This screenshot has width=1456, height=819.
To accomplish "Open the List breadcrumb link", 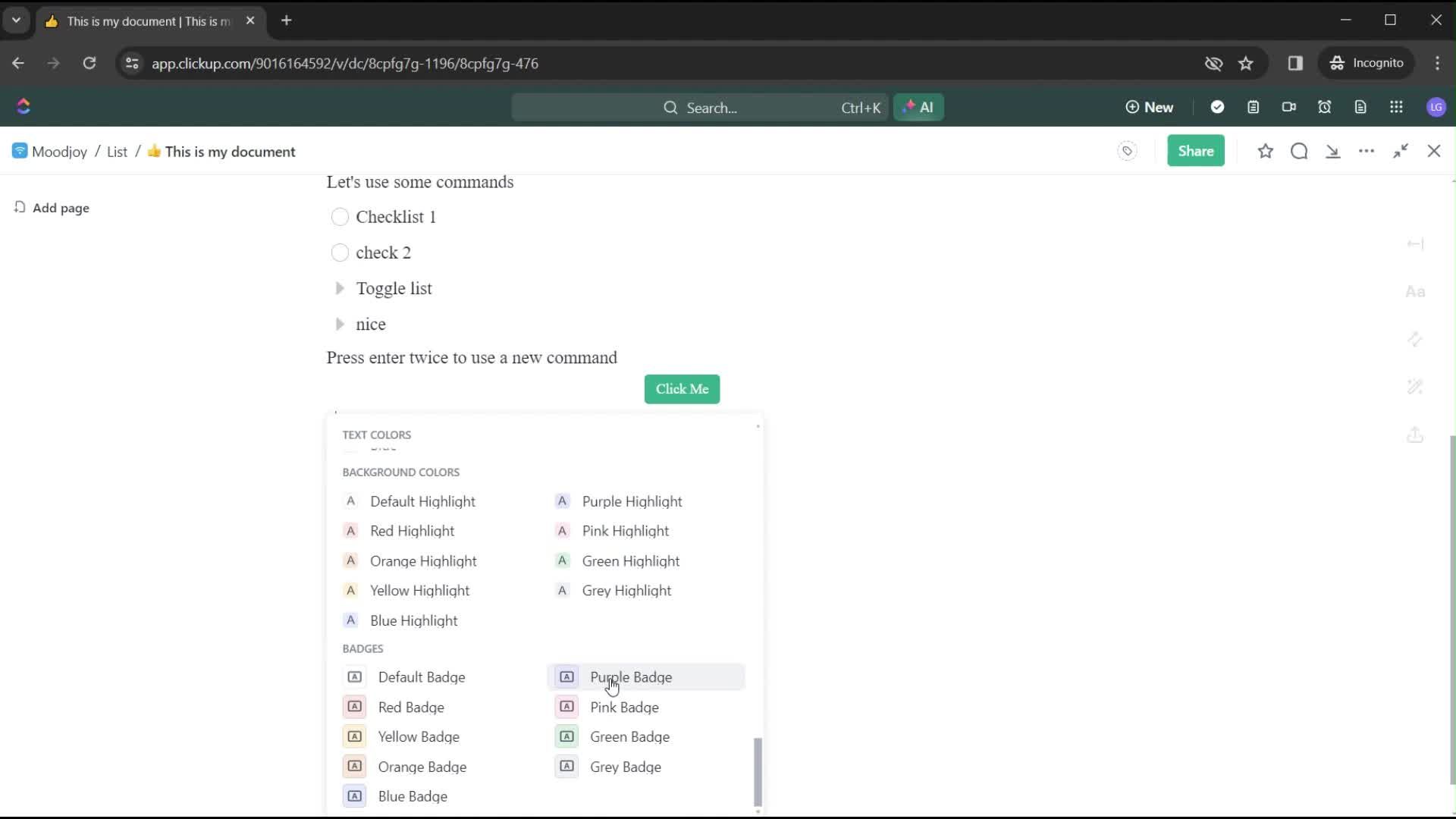I will [x=117, y=152].
